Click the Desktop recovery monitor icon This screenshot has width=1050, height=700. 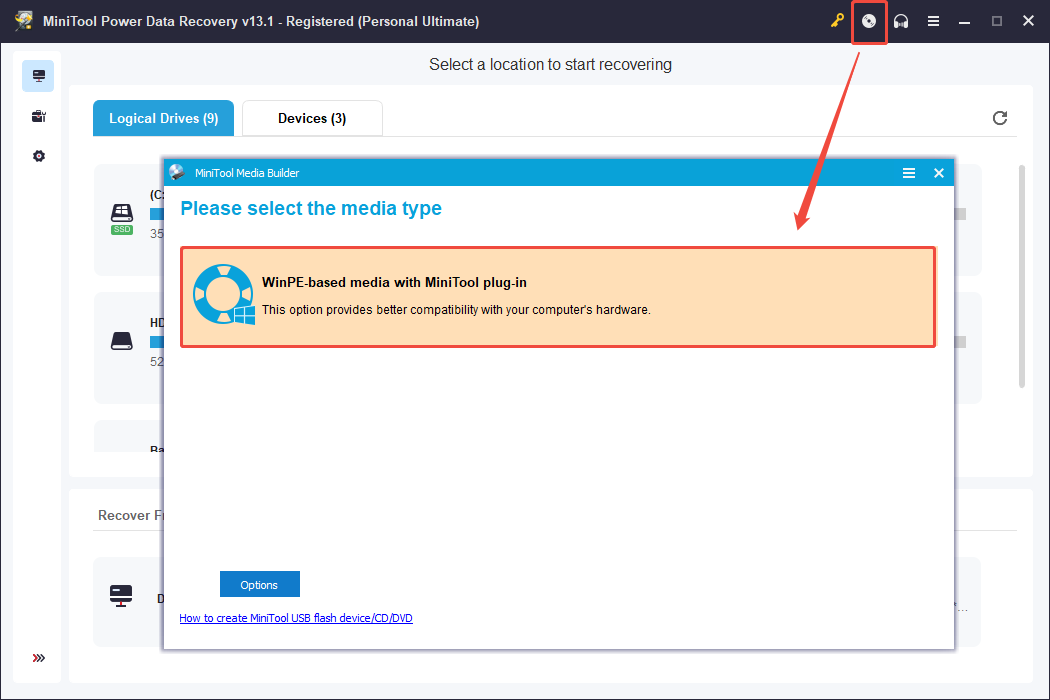click(x=121, y=596)
